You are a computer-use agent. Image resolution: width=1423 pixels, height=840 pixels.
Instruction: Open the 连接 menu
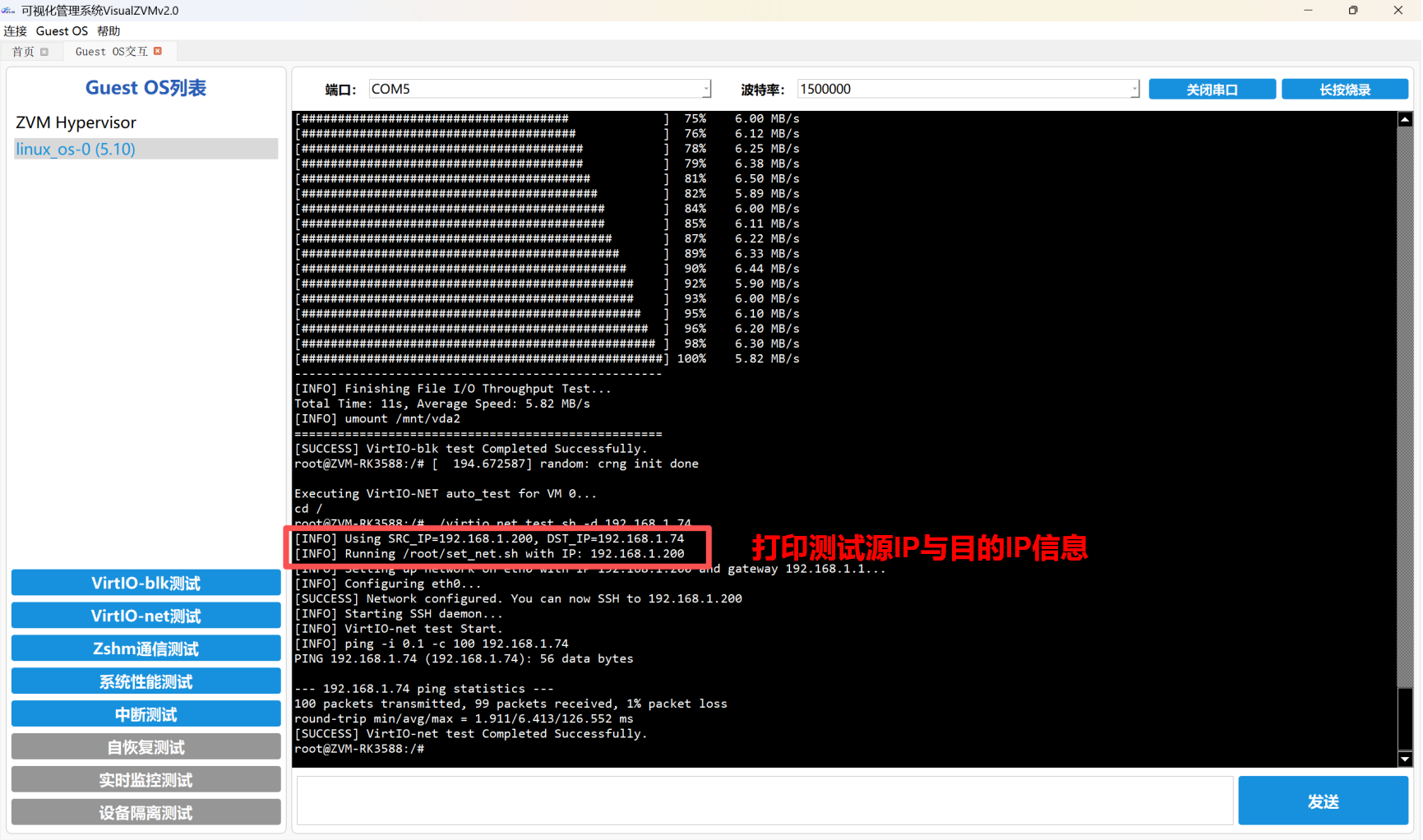tap(15, 31)
